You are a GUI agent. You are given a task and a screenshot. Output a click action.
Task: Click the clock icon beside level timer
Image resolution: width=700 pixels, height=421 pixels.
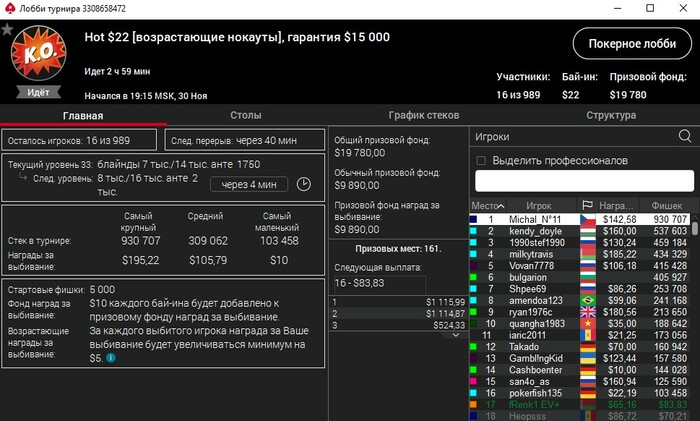304,184
